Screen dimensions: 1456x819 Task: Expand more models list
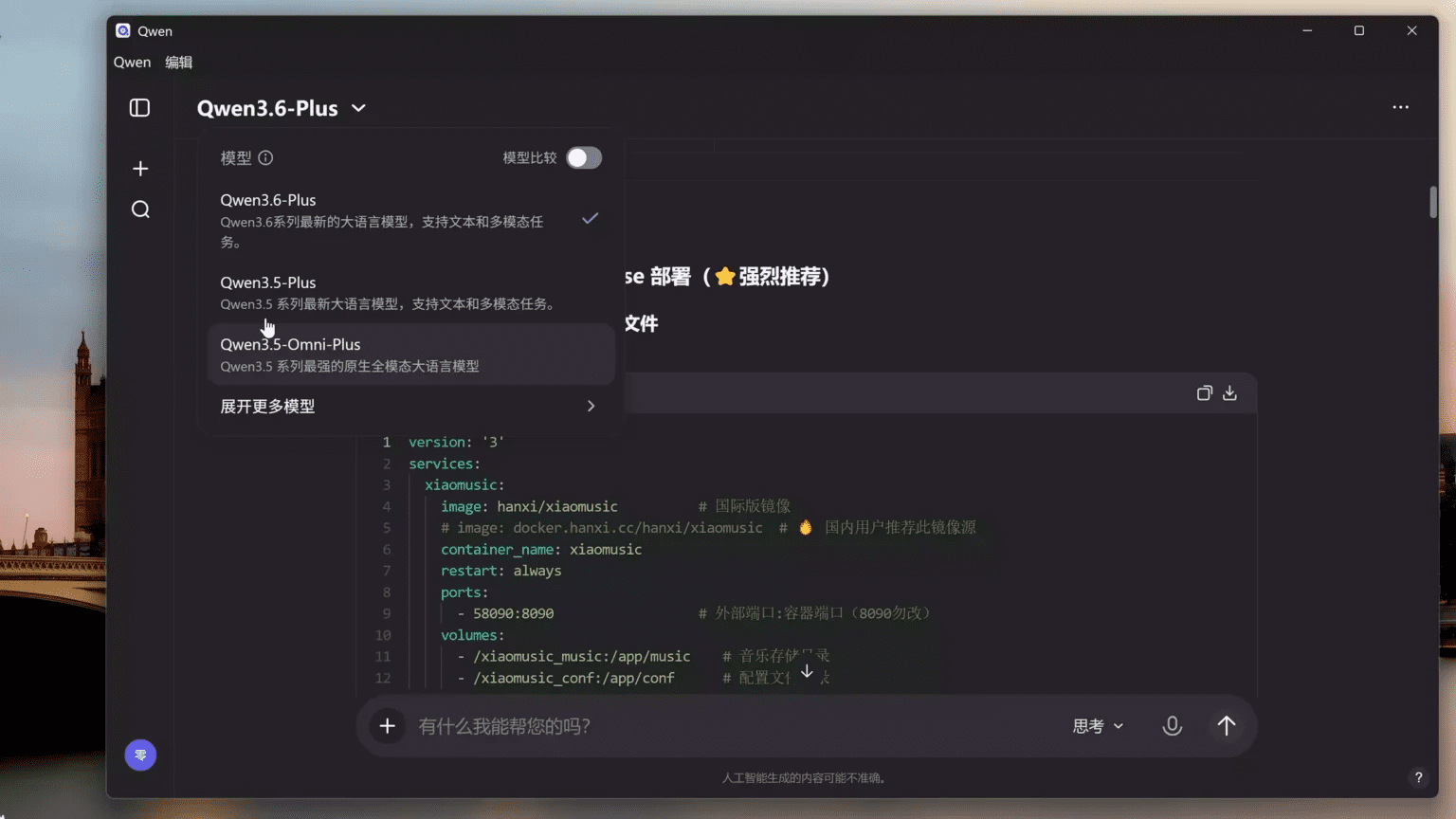tap(408, 407)
